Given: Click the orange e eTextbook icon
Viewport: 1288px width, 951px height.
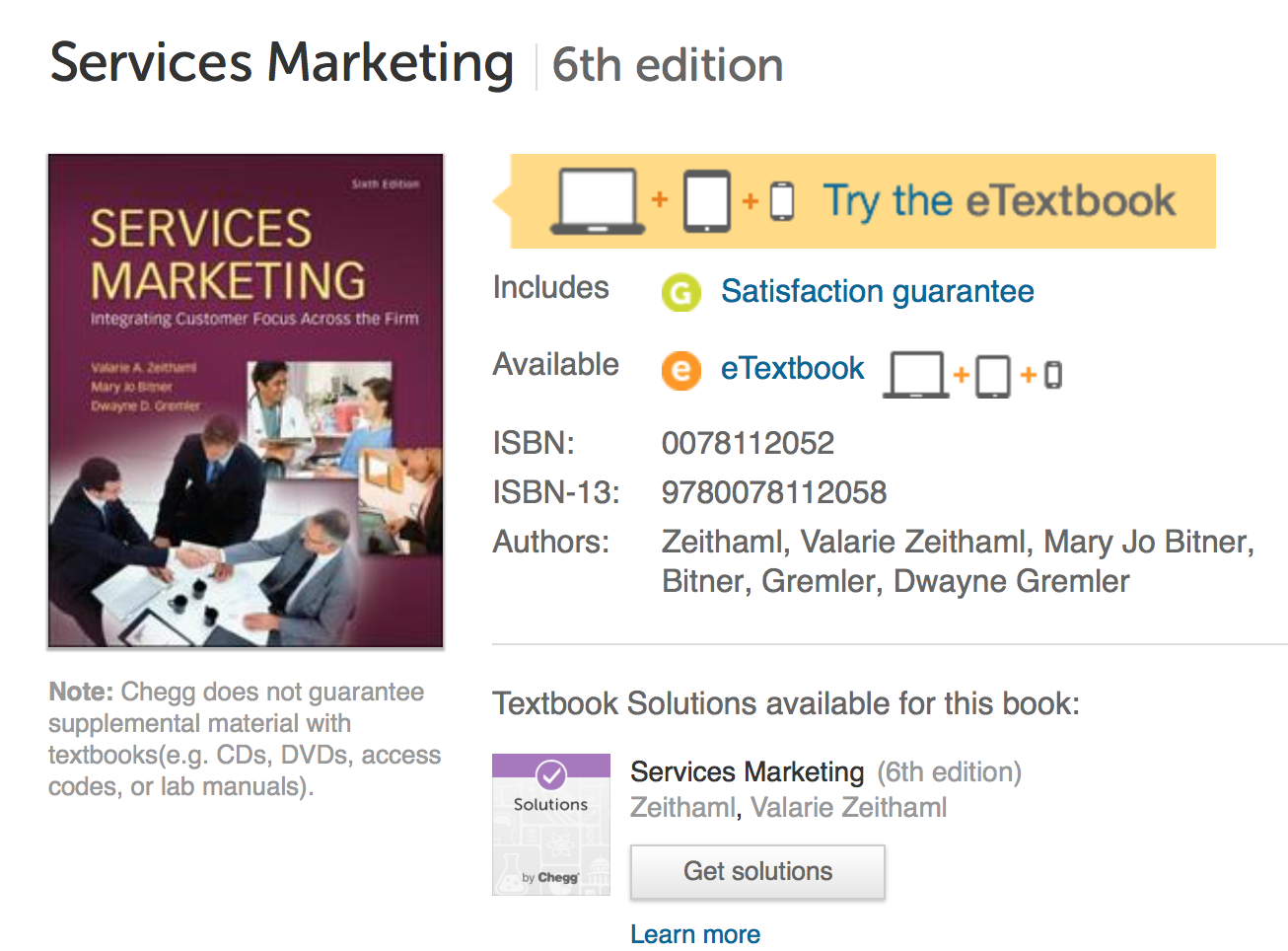Looking at the screenshot, I should [680, 370].
